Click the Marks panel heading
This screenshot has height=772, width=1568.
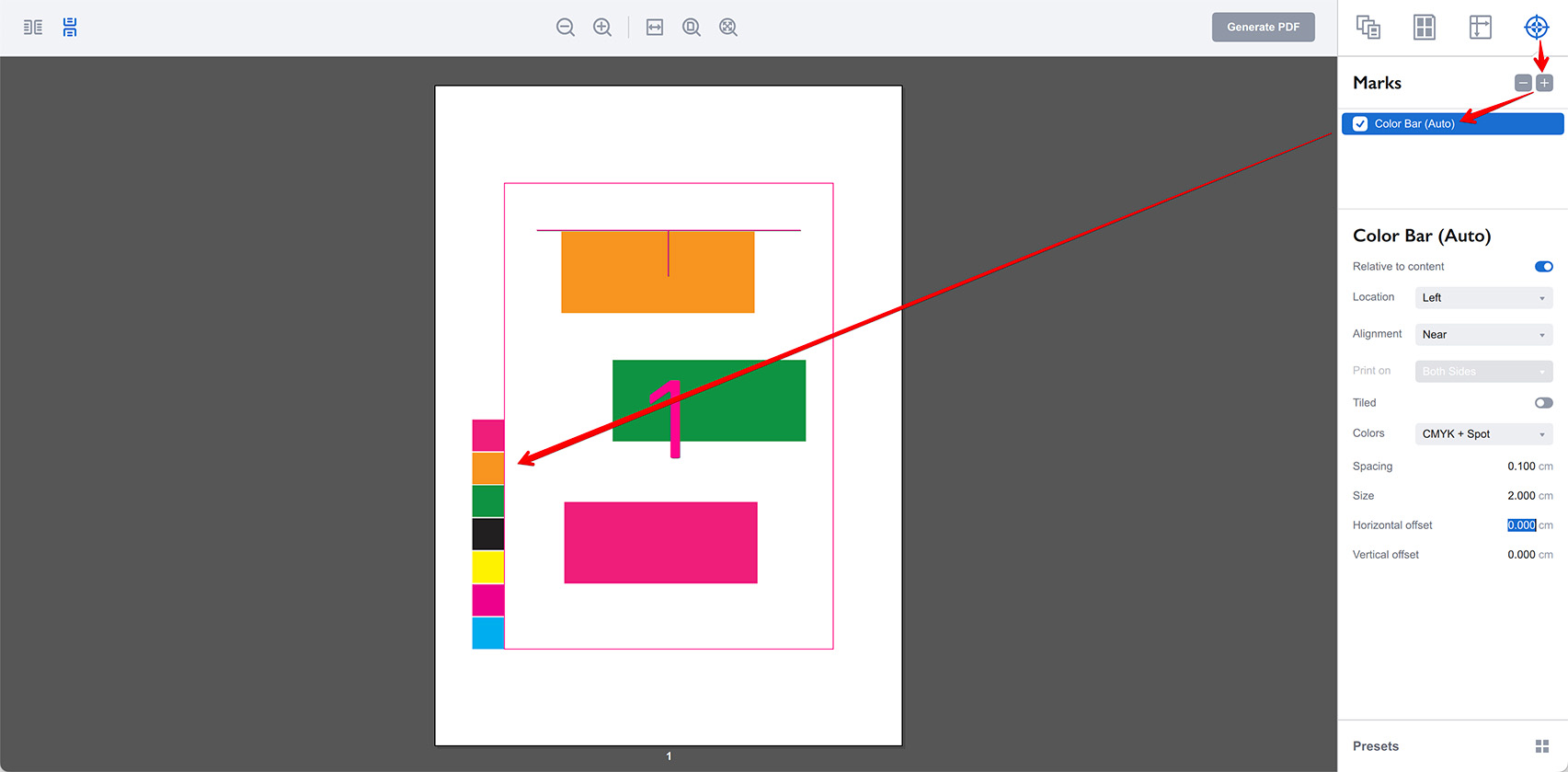point(1377,83)
